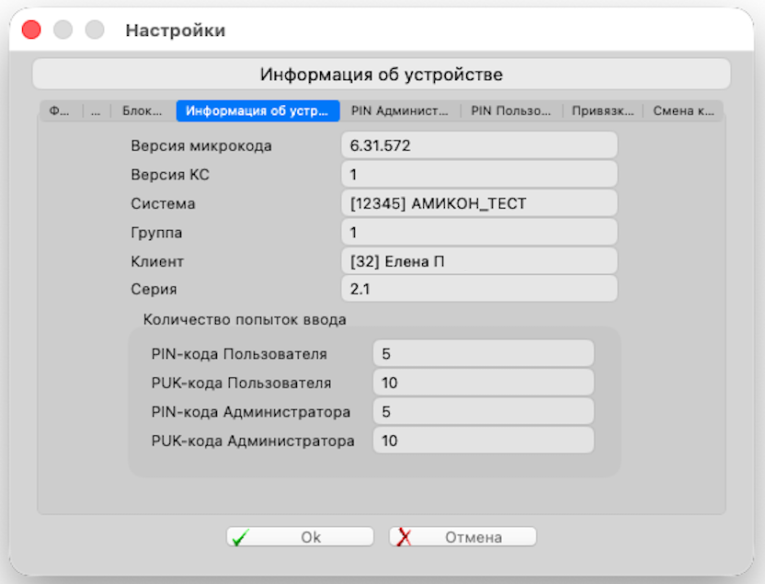Click the Группа value field
Image resolution: width=765 pixels, height=584 pixels.
(x=479, y=232)
